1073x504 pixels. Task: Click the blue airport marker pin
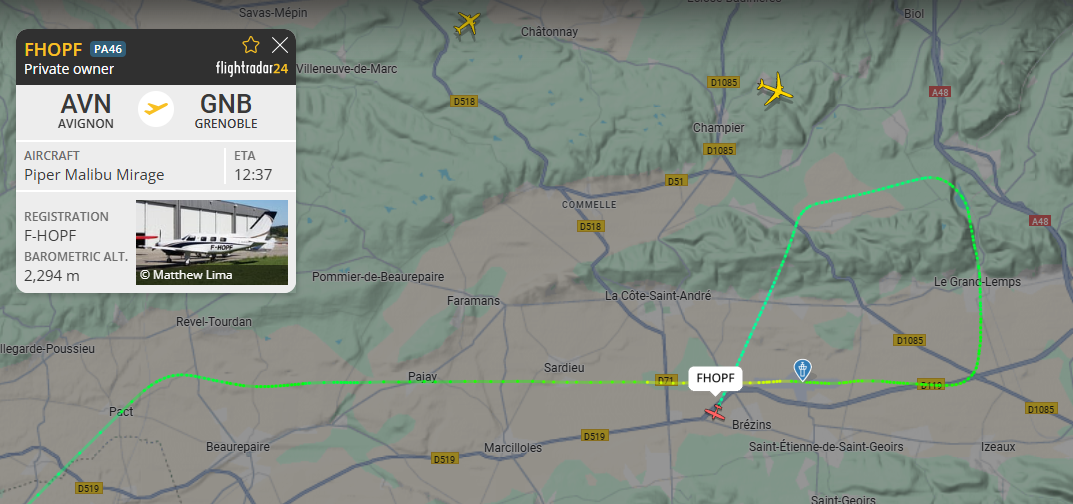pos(802,370)
